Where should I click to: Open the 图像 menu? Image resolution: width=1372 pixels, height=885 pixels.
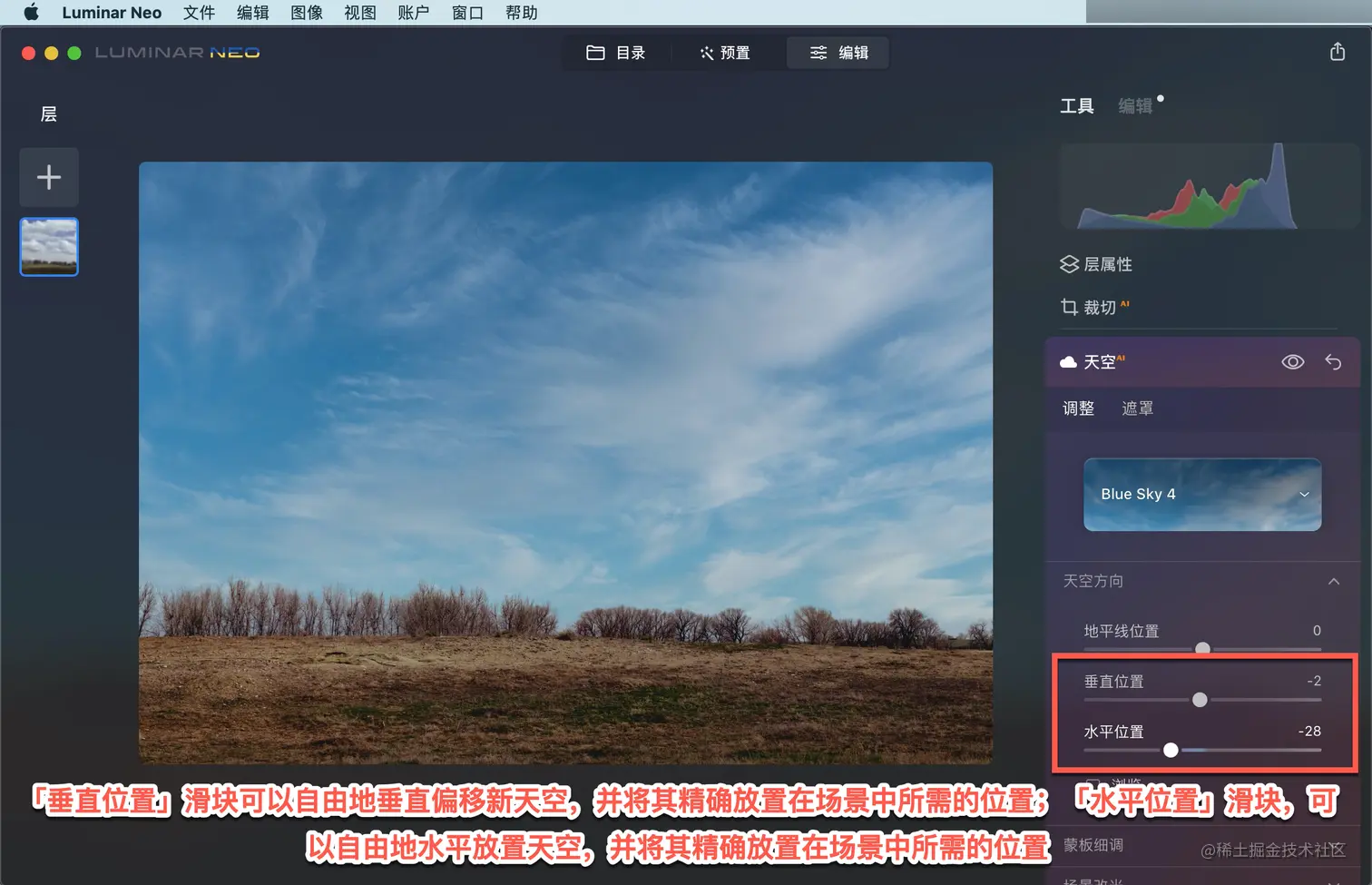307,13
